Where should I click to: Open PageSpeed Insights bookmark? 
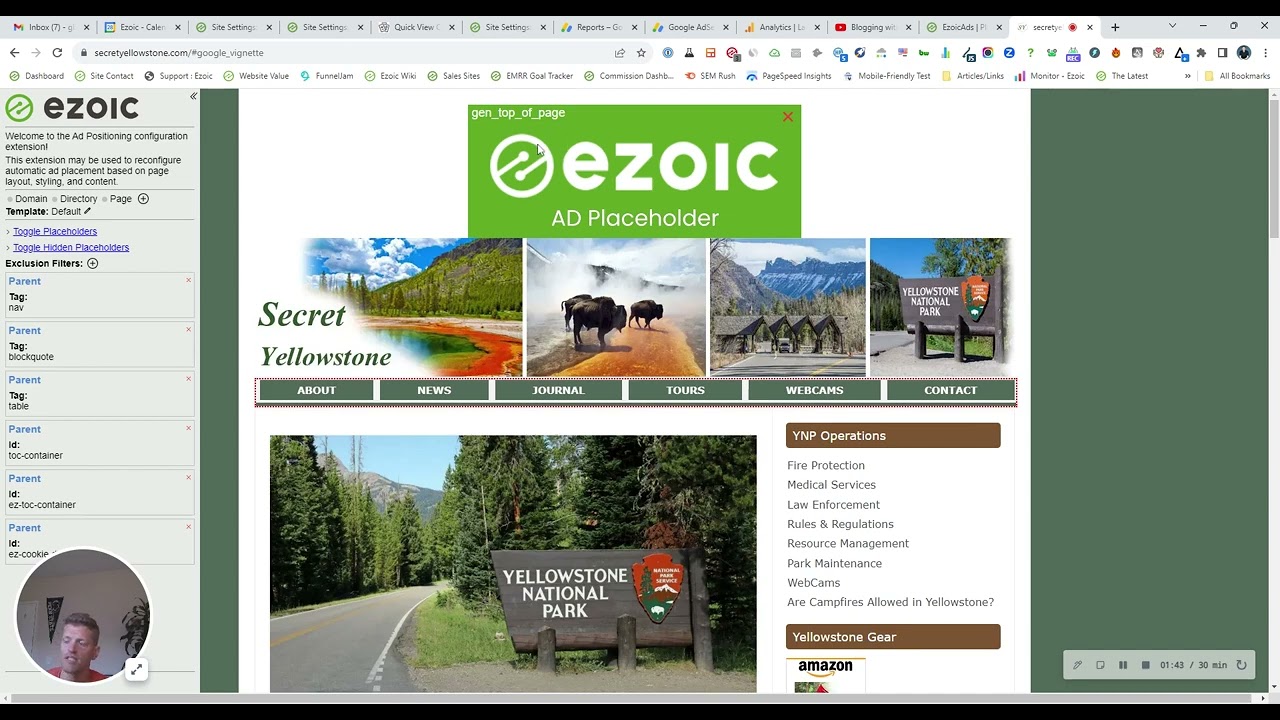[x=789, y=76]
